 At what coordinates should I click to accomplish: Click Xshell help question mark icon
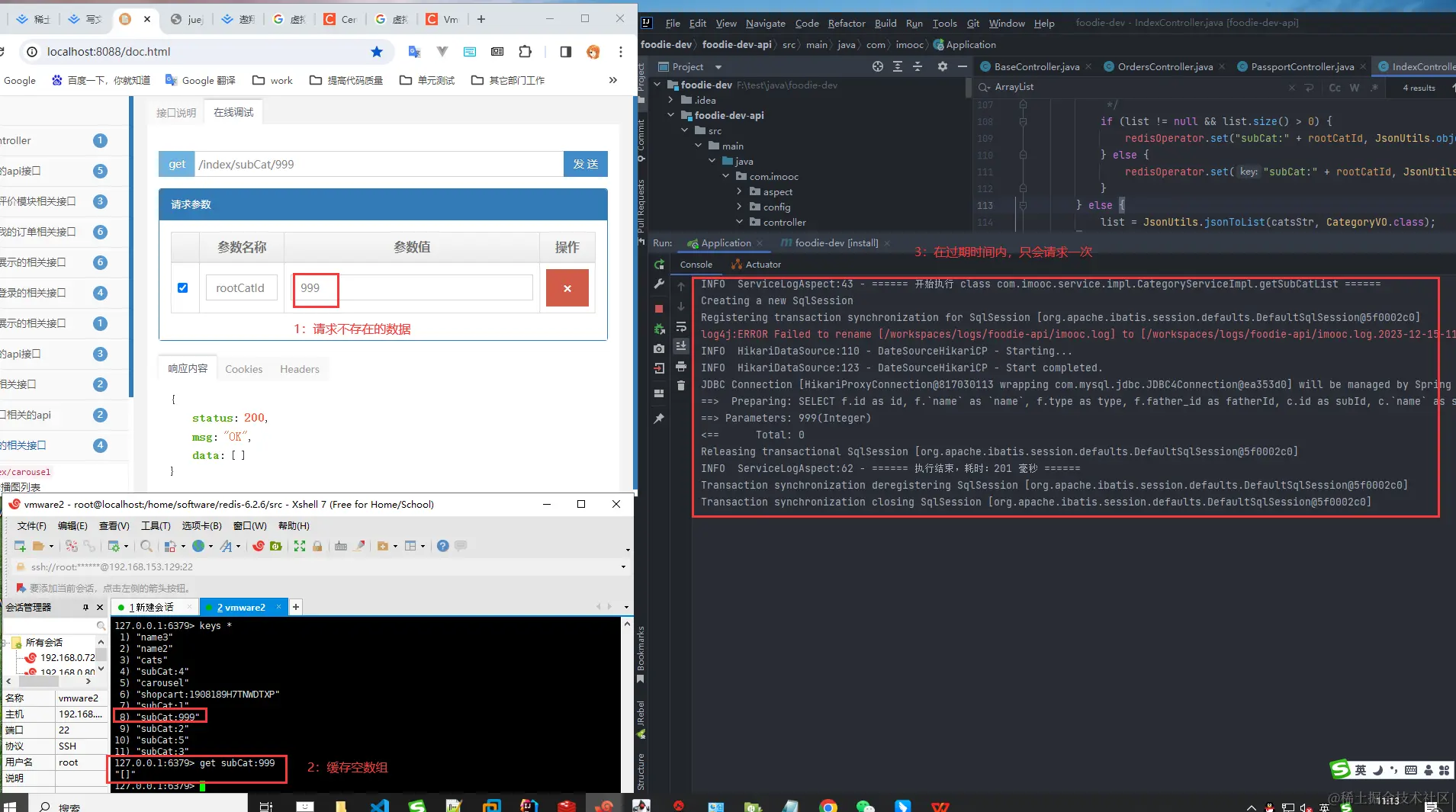coord(443,546)
